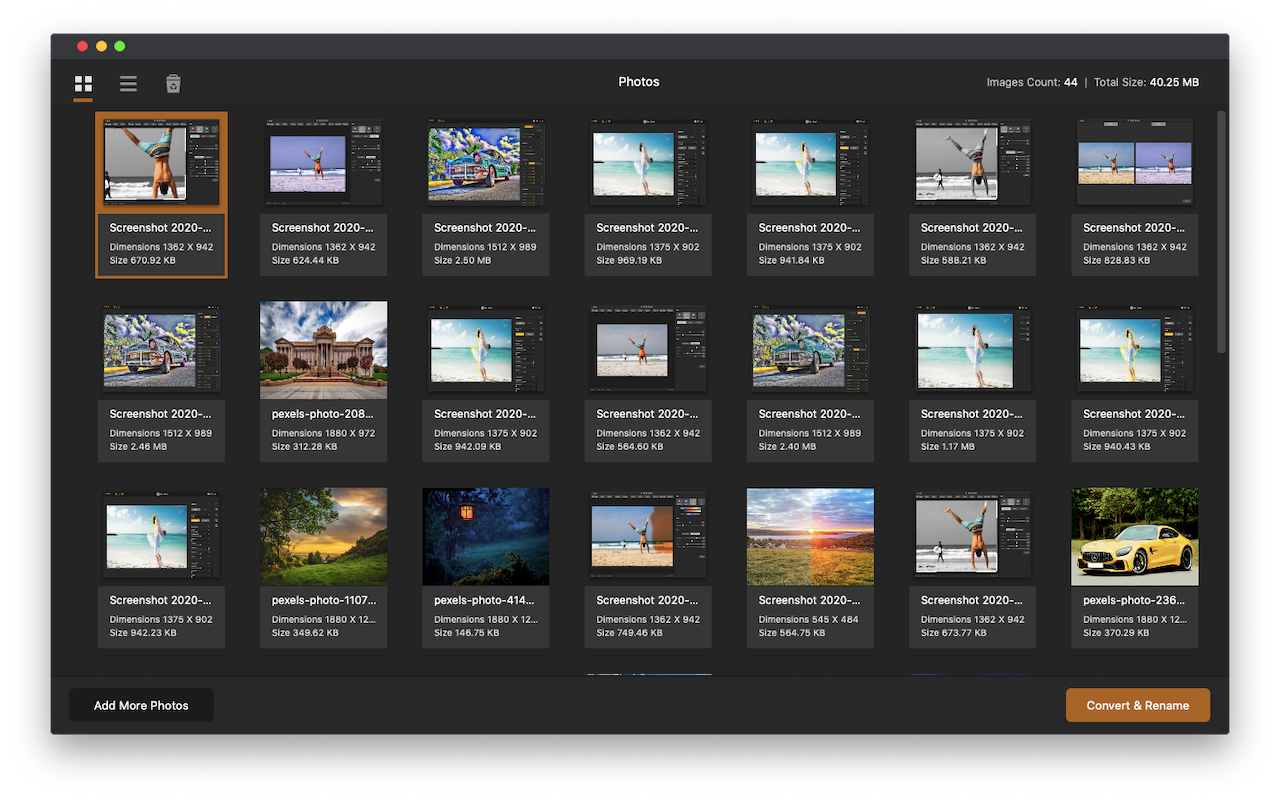
Task: Select the night lantern forest photo
Action: (x=485, y=537)
